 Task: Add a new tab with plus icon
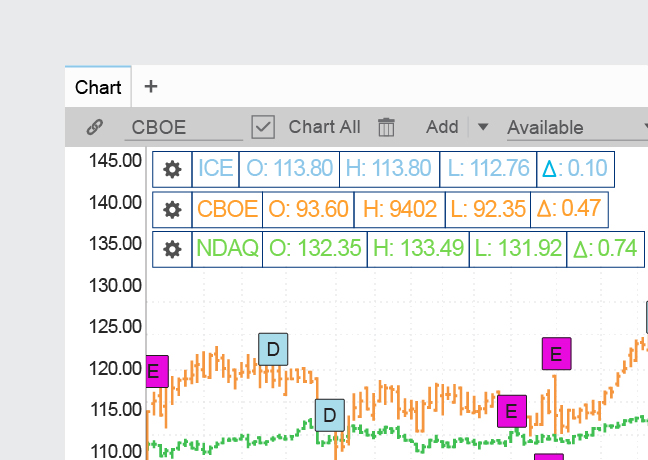(151, 86)
